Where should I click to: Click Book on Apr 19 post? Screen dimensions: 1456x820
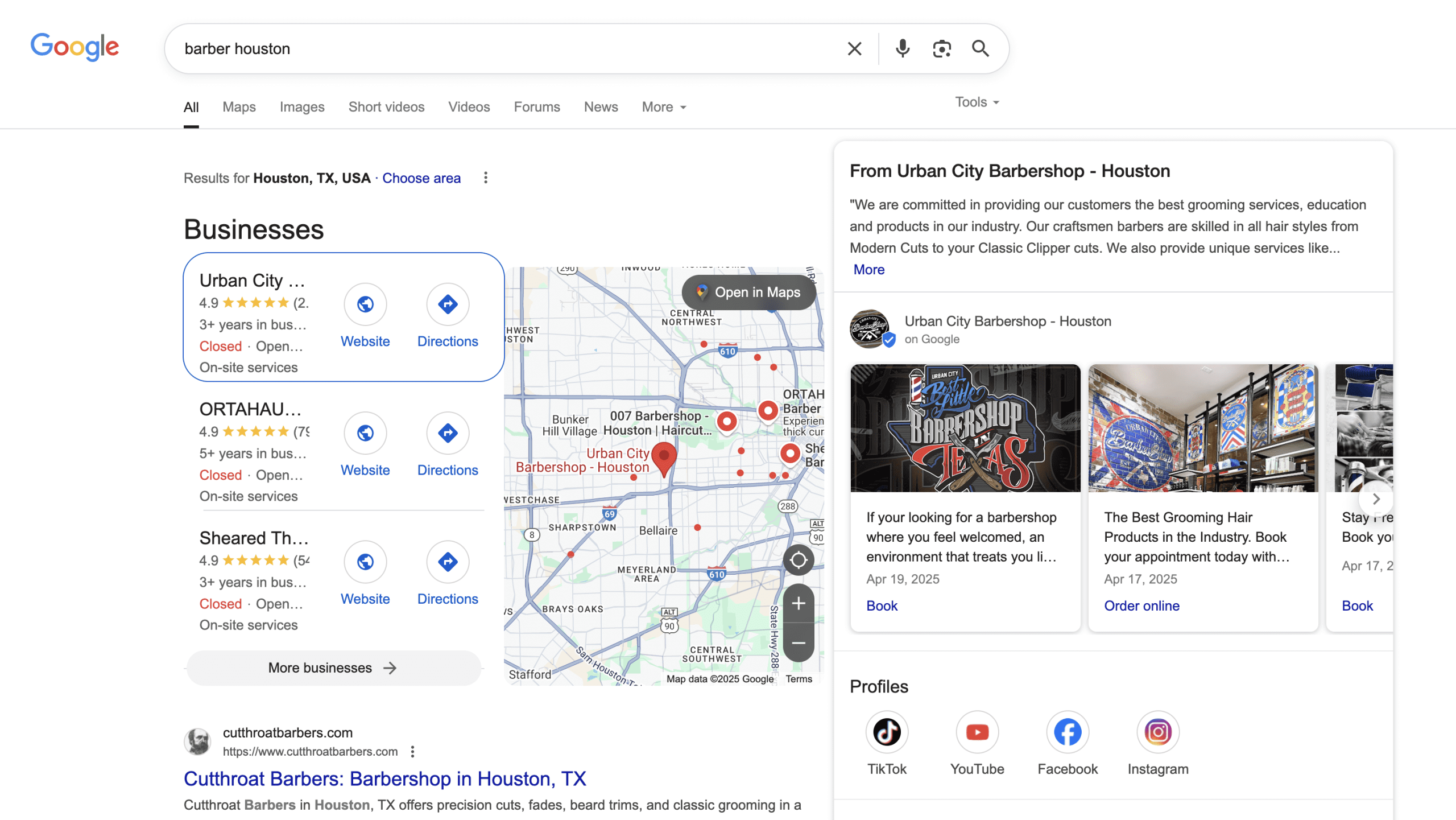882,606
